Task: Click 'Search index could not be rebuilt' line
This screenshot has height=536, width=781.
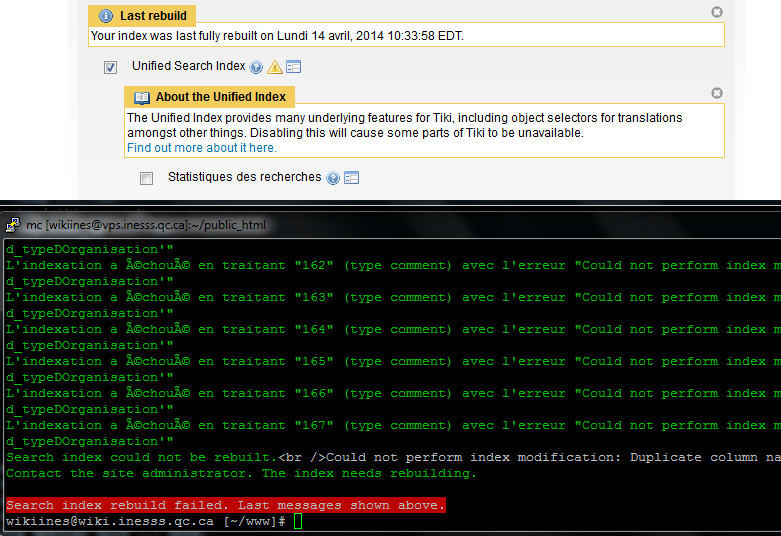Action: (393, 457)
